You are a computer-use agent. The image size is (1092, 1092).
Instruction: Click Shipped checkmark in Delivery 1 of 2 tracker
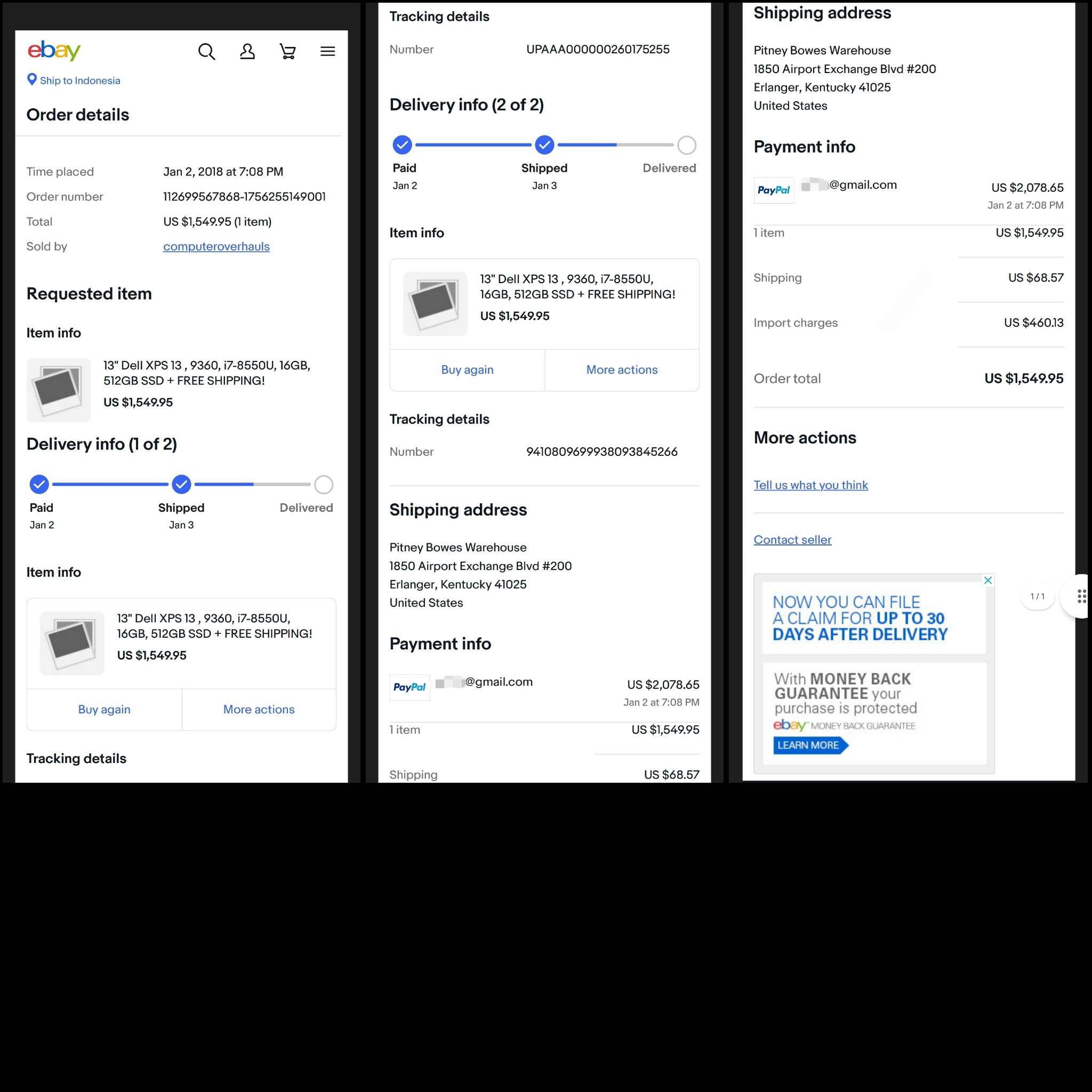click(181, 484)
